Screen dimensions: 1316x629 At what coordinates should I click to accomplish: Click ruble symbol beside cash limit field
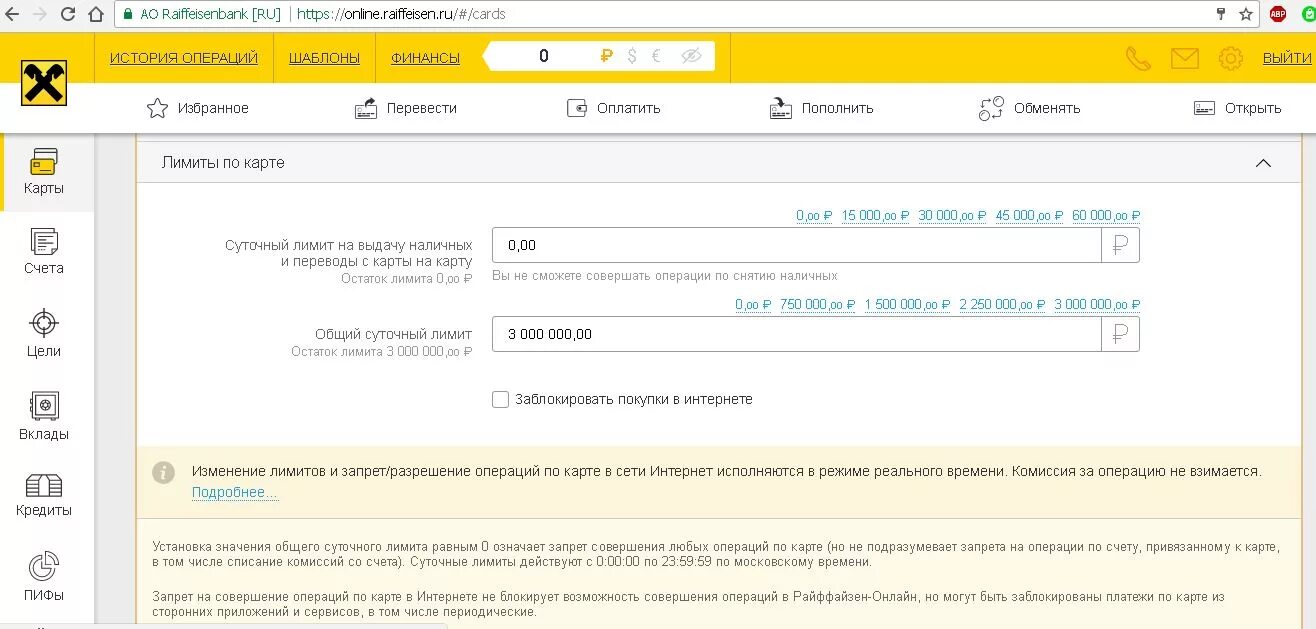click(1121, 245)
